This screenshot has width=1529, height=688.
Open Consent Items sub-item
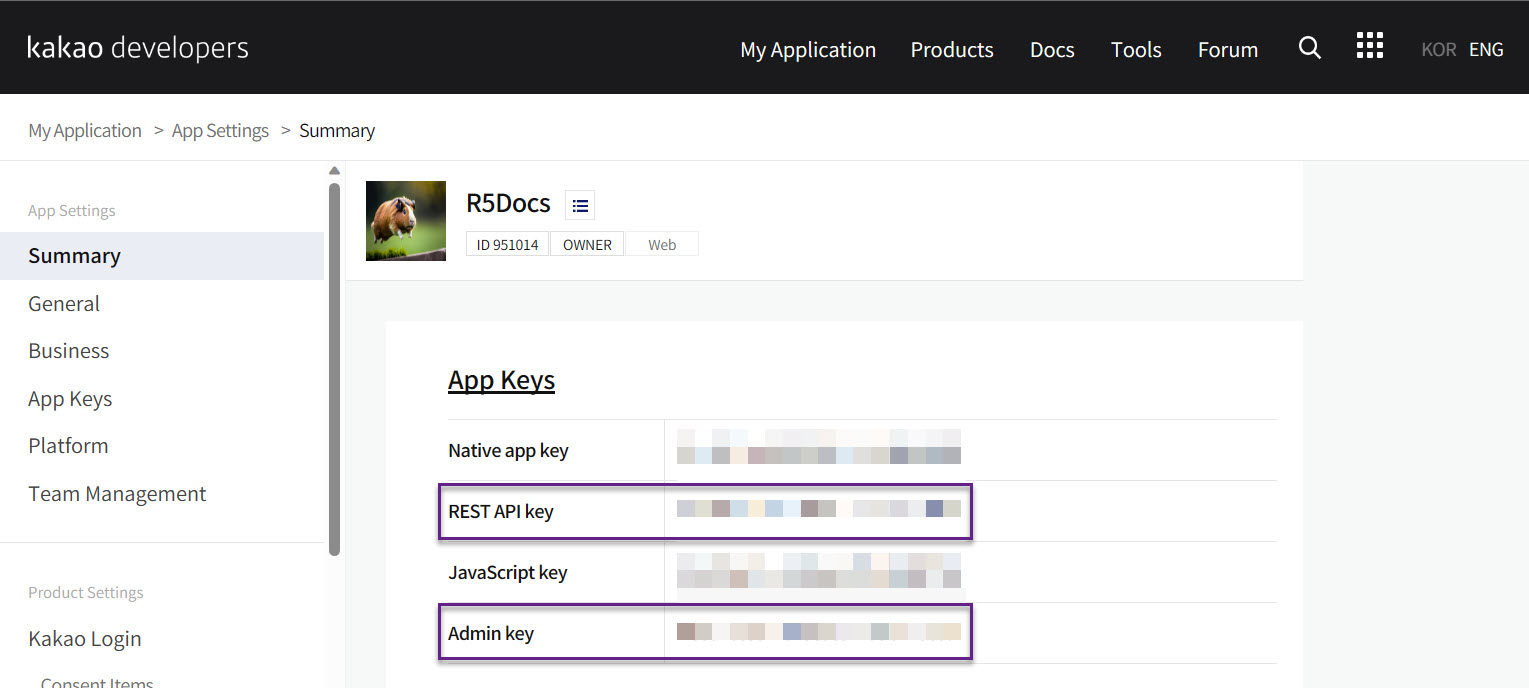pyautogui.click(x=97, y=683)
